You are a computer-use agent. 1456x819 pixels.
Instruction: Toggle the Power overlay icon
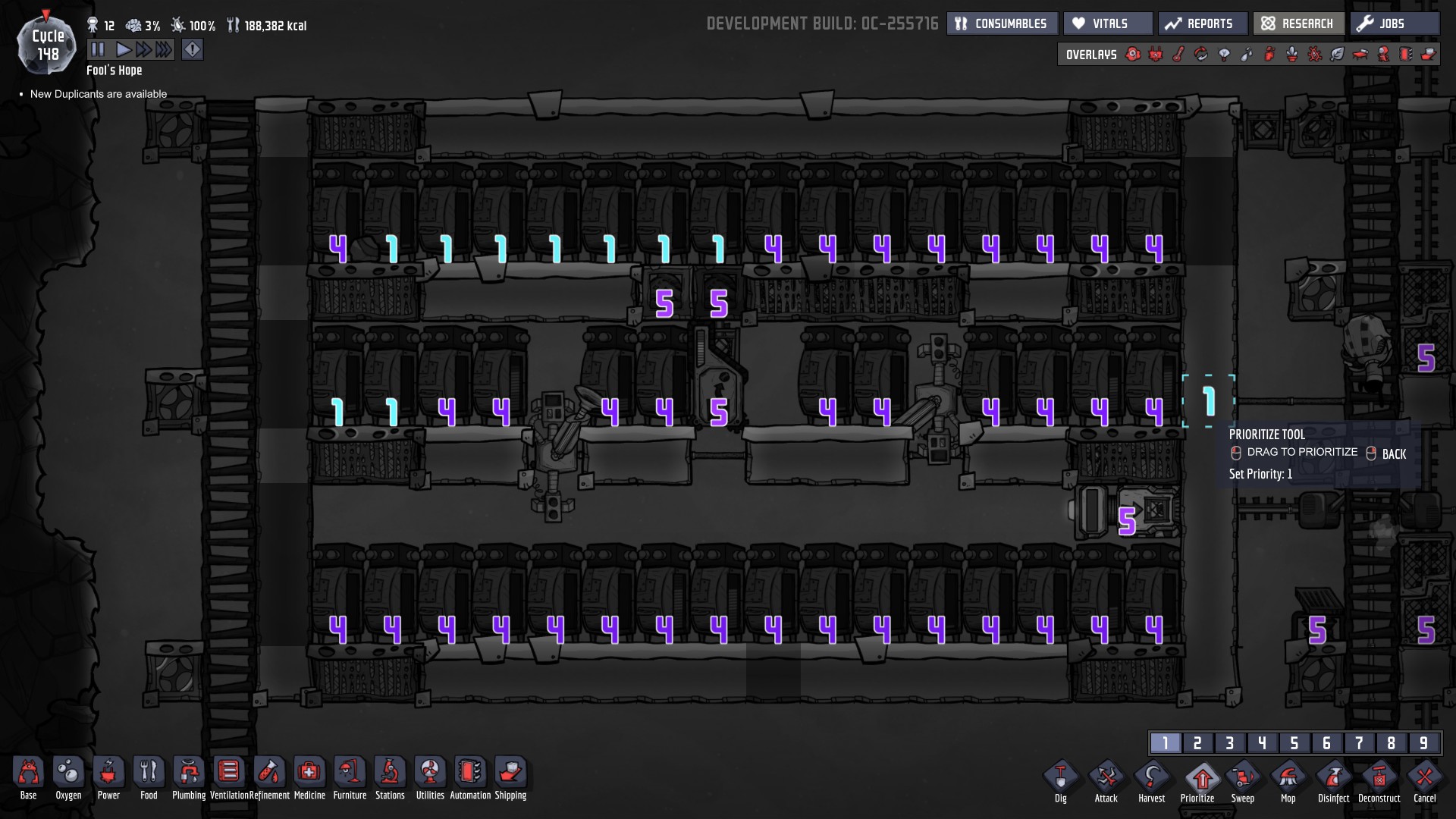[1156, 55]
